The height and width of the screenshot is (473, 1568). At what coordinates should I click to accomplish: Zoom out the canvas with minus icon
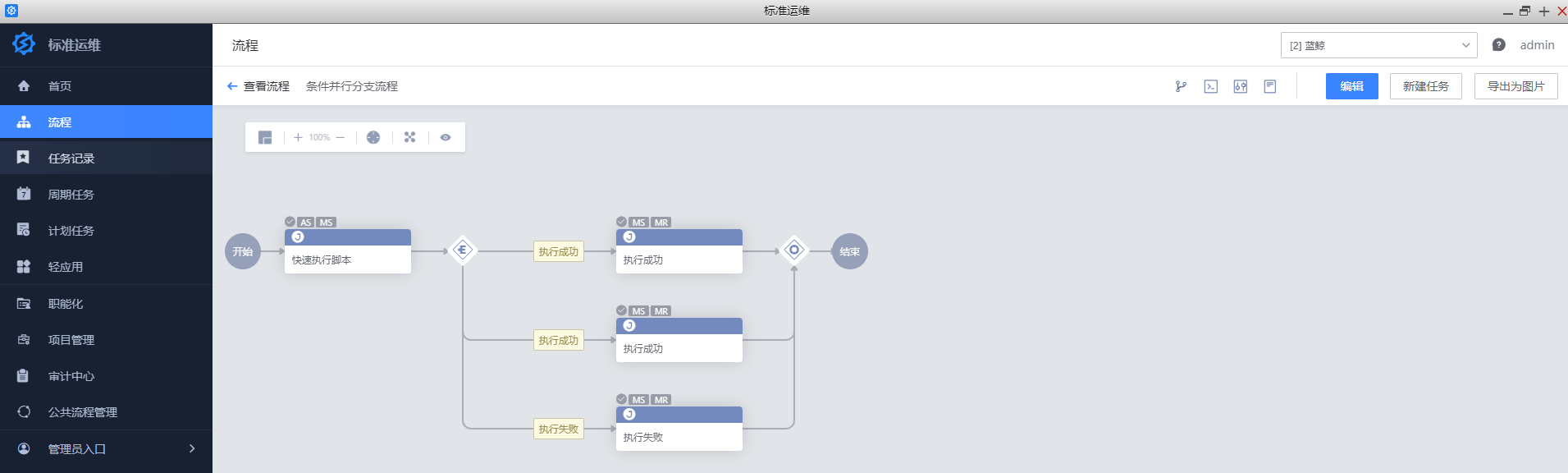point(341,137)
